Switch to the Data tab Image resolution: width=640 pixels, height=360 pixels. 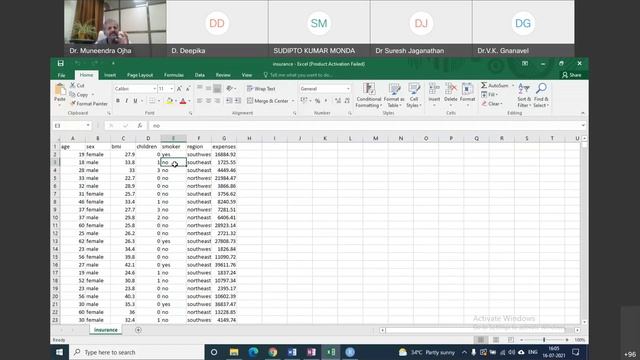click(x=200, y=75)
